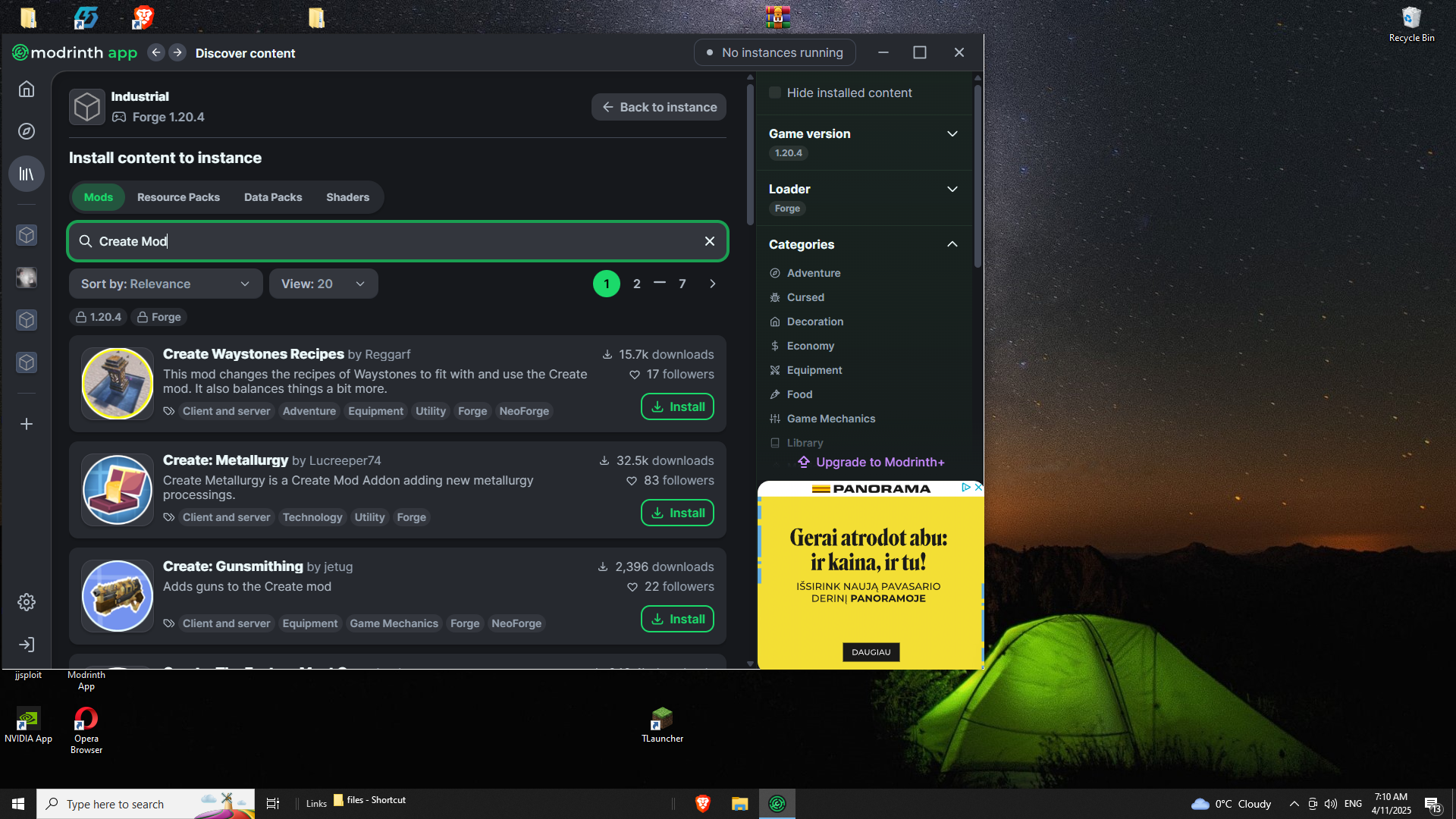This screenshot has width=1456, height=819.
Task: Click the plus icon to create instance
Action: point(27,424)
